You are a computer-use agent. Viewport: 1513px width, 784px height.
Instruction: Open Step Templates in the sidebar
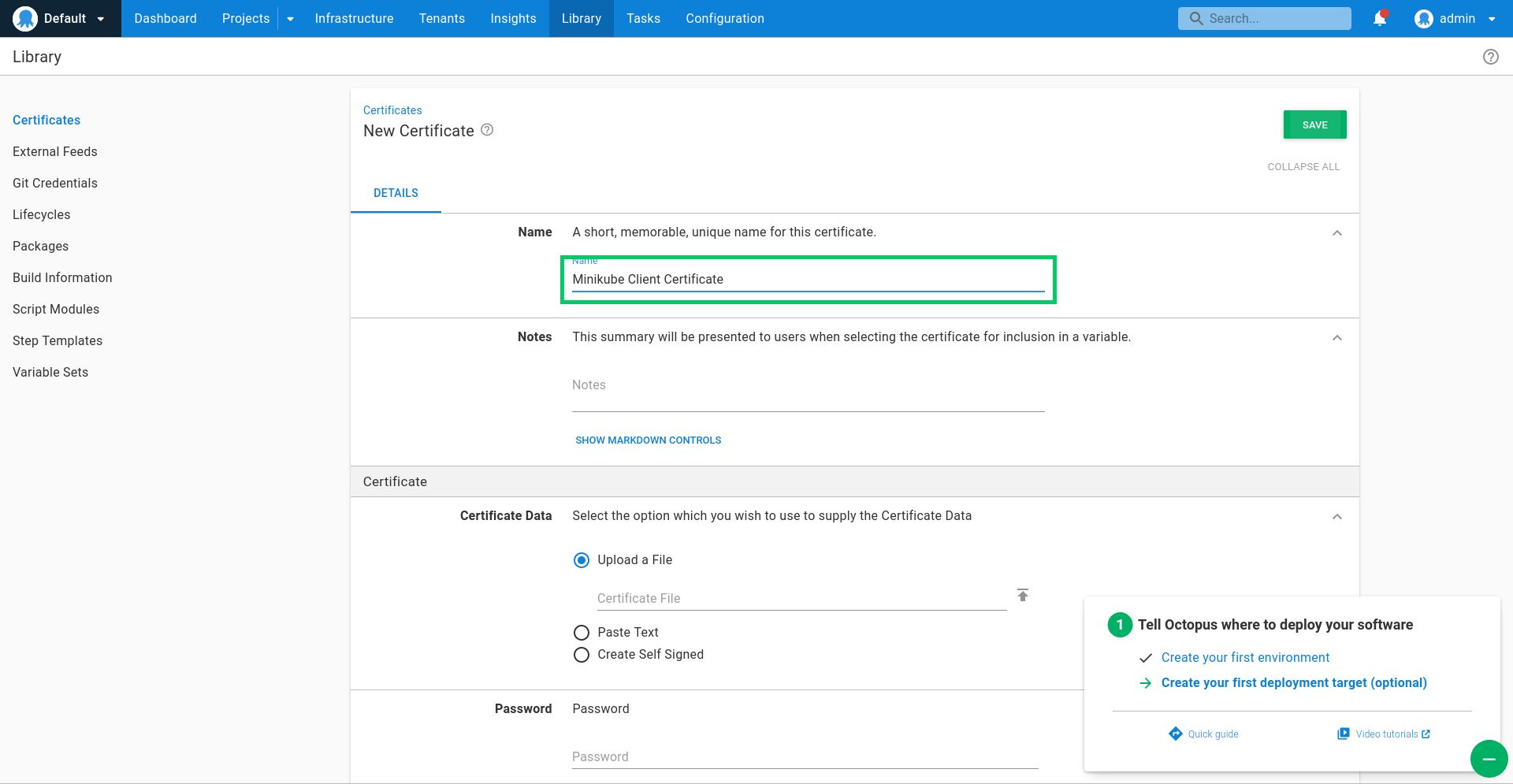coord(58,340)
